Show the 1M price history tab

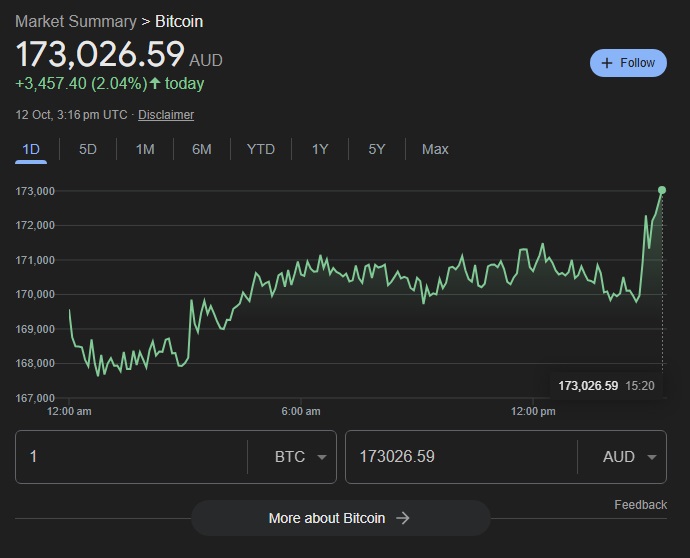point(145,149)
